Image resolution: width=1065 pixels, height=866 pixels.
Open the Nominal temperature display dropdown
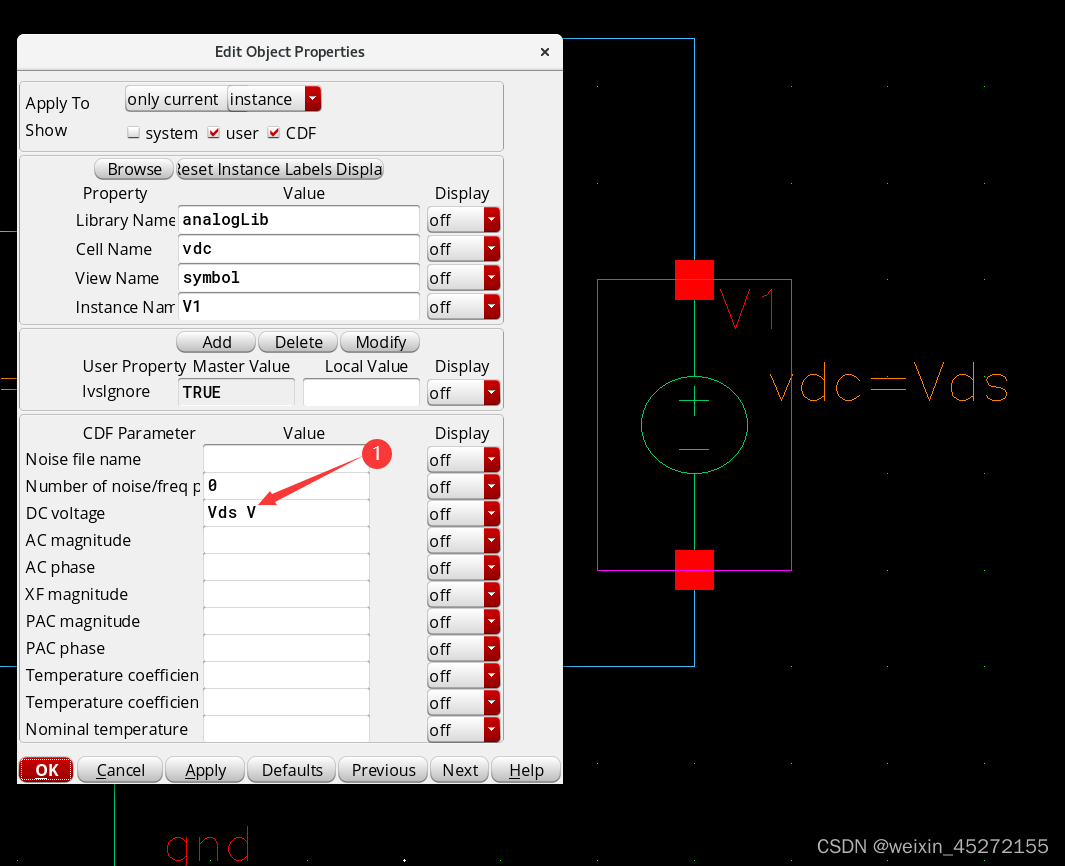pyautogui.click(x=489, y=729)
